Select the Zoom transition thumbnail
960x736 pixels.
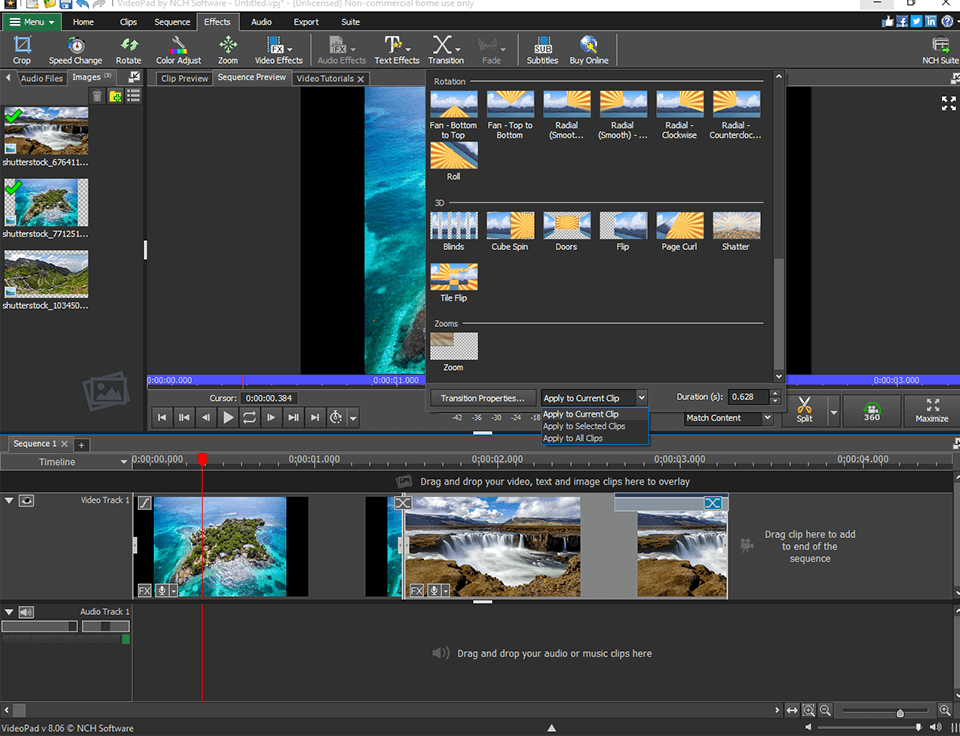pos(453,347)
